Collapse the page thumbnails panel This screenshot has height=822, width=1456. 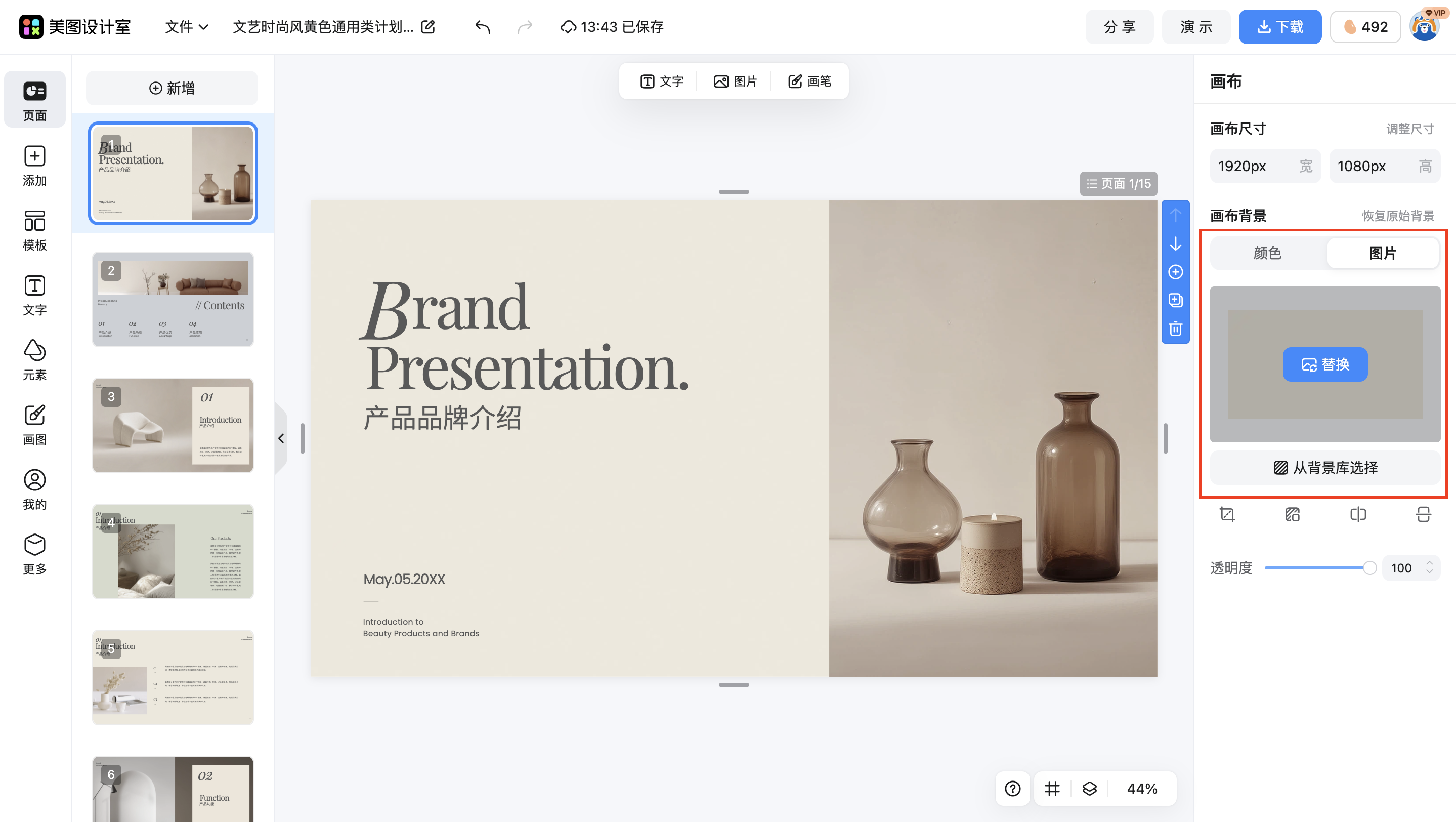pyautogui.click(x=281, y=438)
